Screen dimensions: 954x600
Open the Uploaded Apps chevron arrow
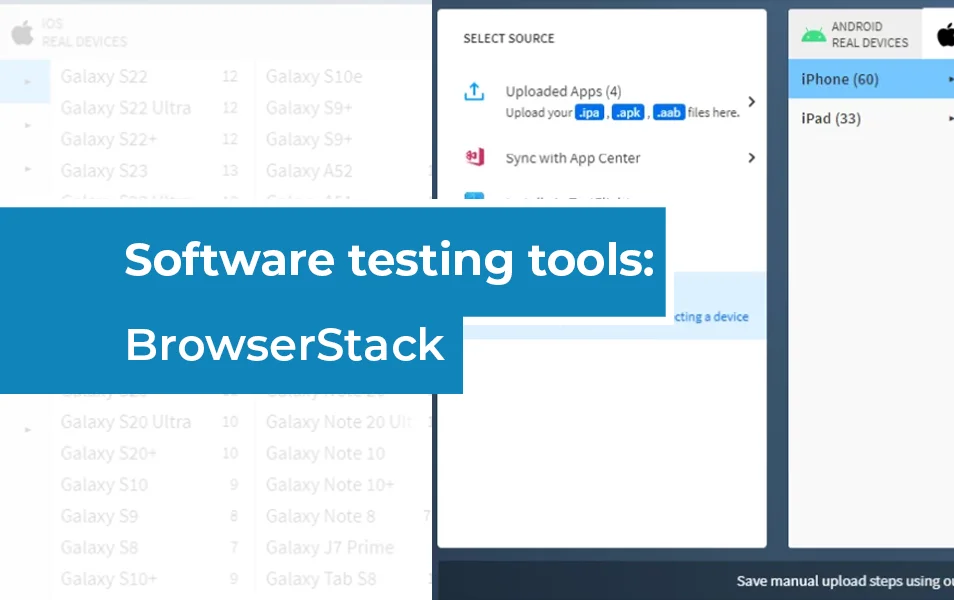click(751, 100)
